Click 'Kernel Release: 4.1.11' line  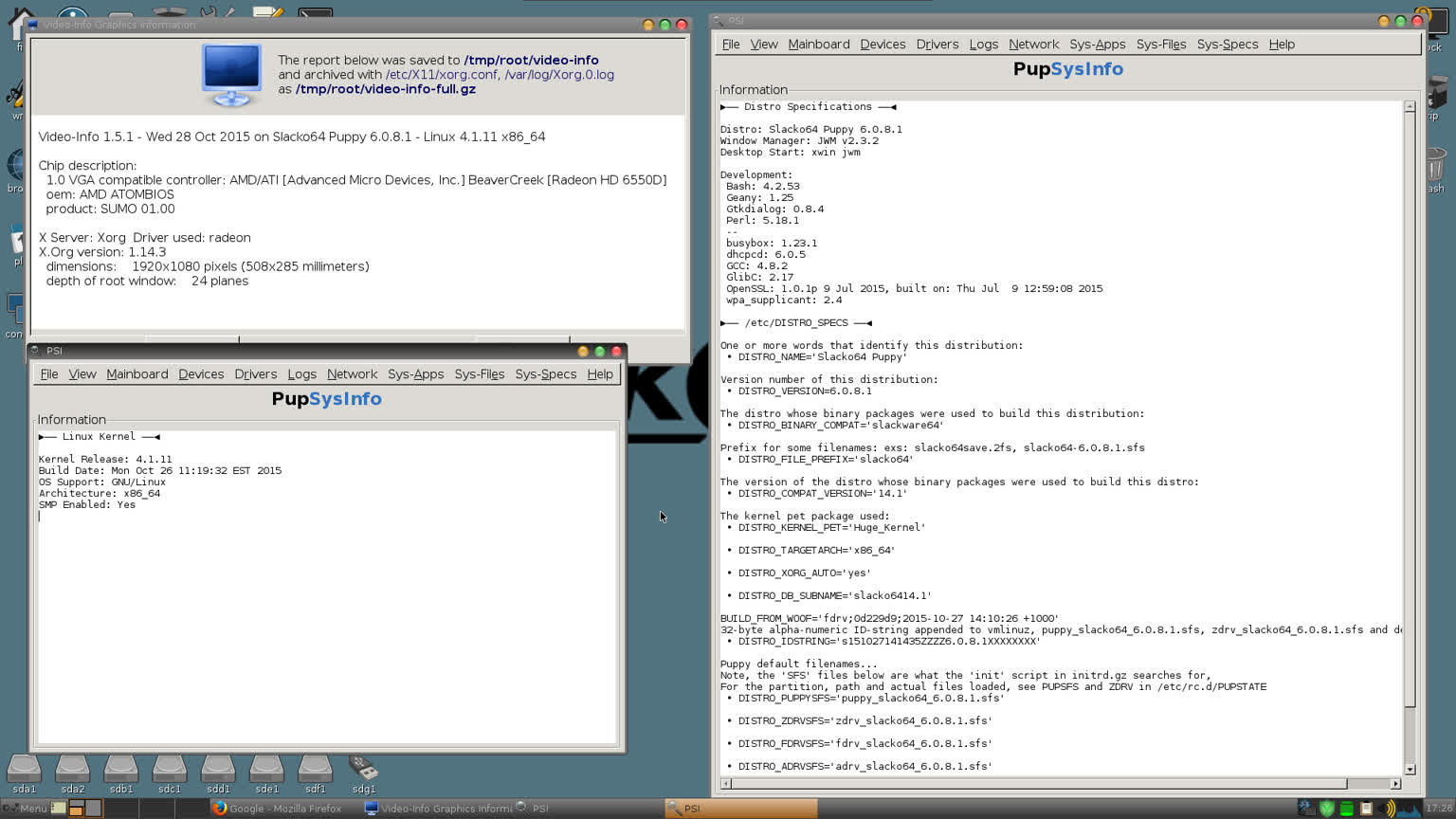point(105,459)
